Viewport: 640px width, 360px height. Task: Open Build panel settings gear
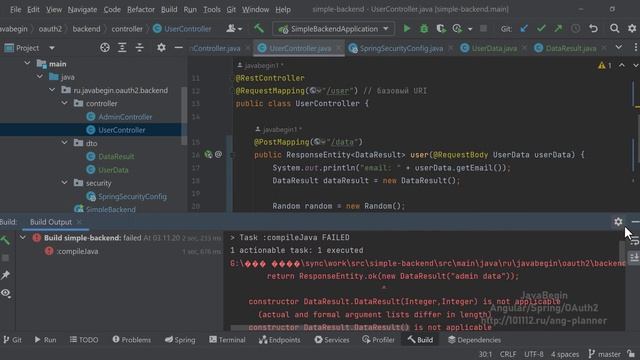pos(618,222)
